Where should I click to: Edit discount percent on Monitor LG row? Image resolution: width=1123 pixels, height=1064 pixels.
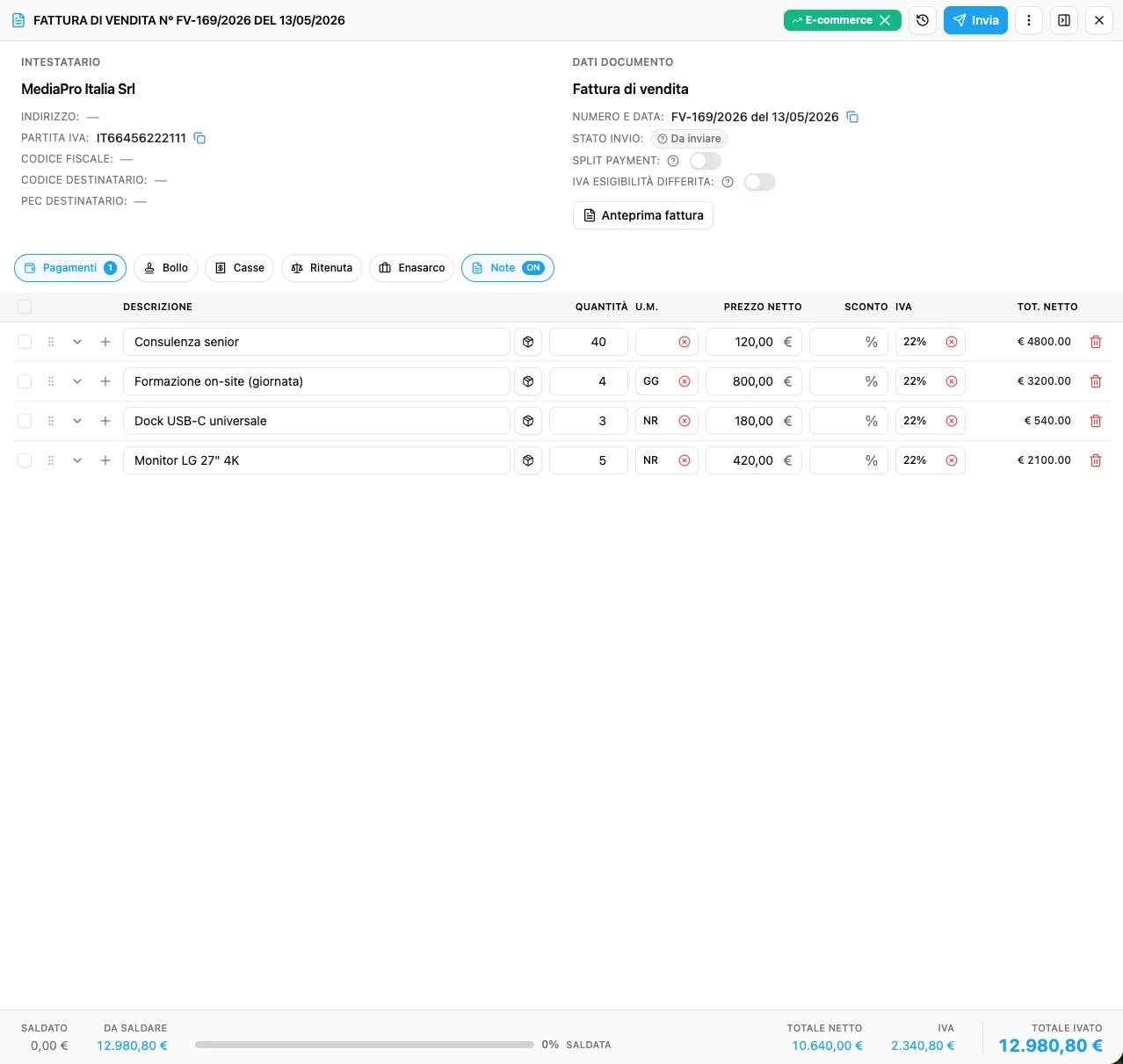coord(849,460)
